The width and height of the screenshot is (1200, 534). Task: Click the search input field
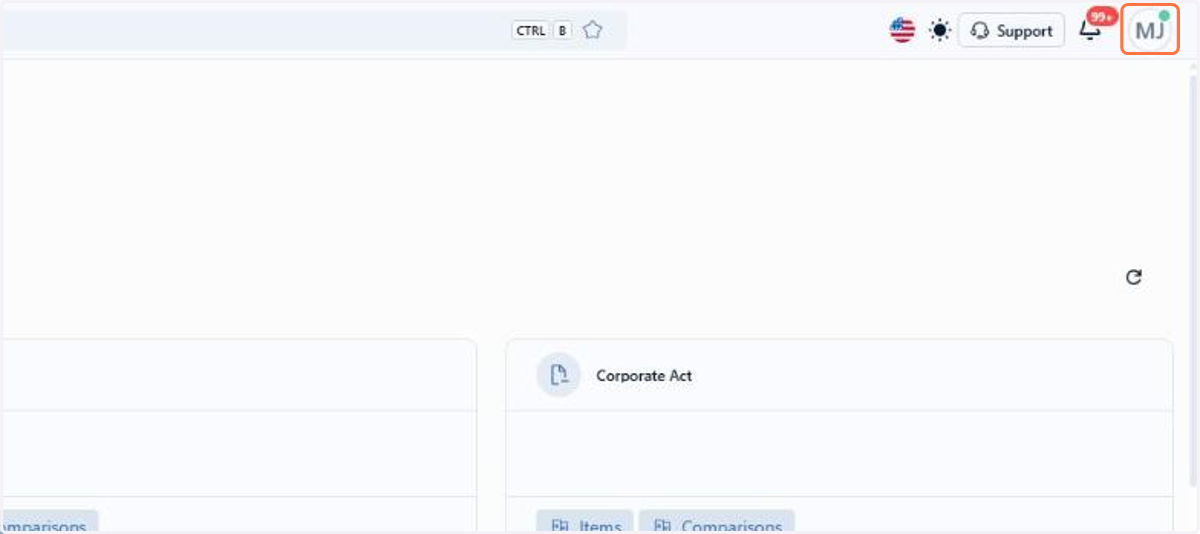pyautogui.click(x=313, y=30)
